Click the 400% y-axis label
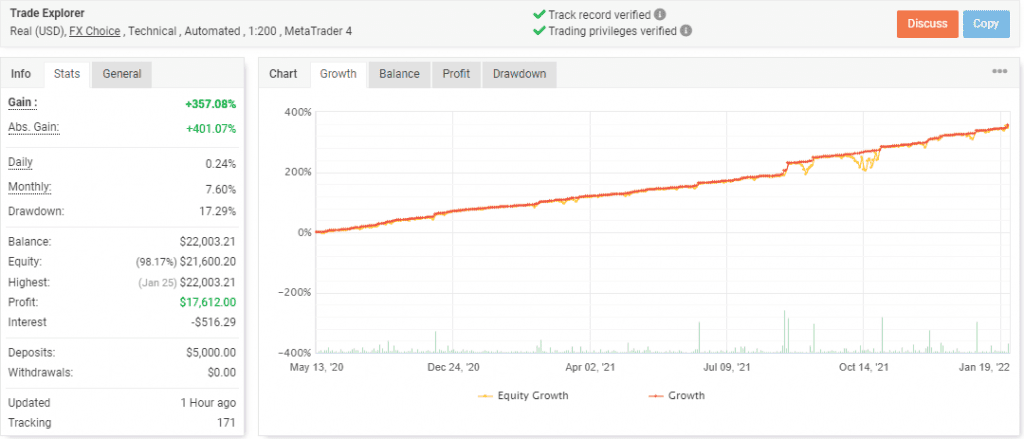This screenshot has width=1024, height=439. (x=298, y=112)
